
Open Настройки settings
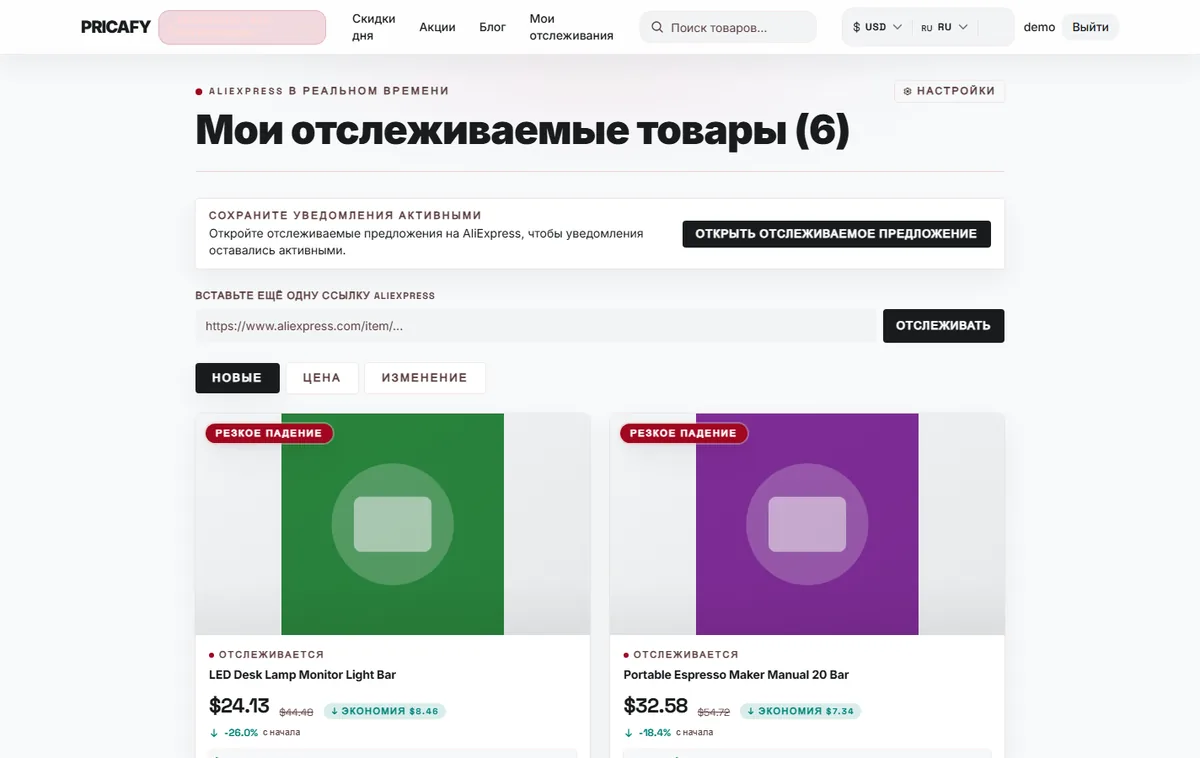[x=949, y=91]
